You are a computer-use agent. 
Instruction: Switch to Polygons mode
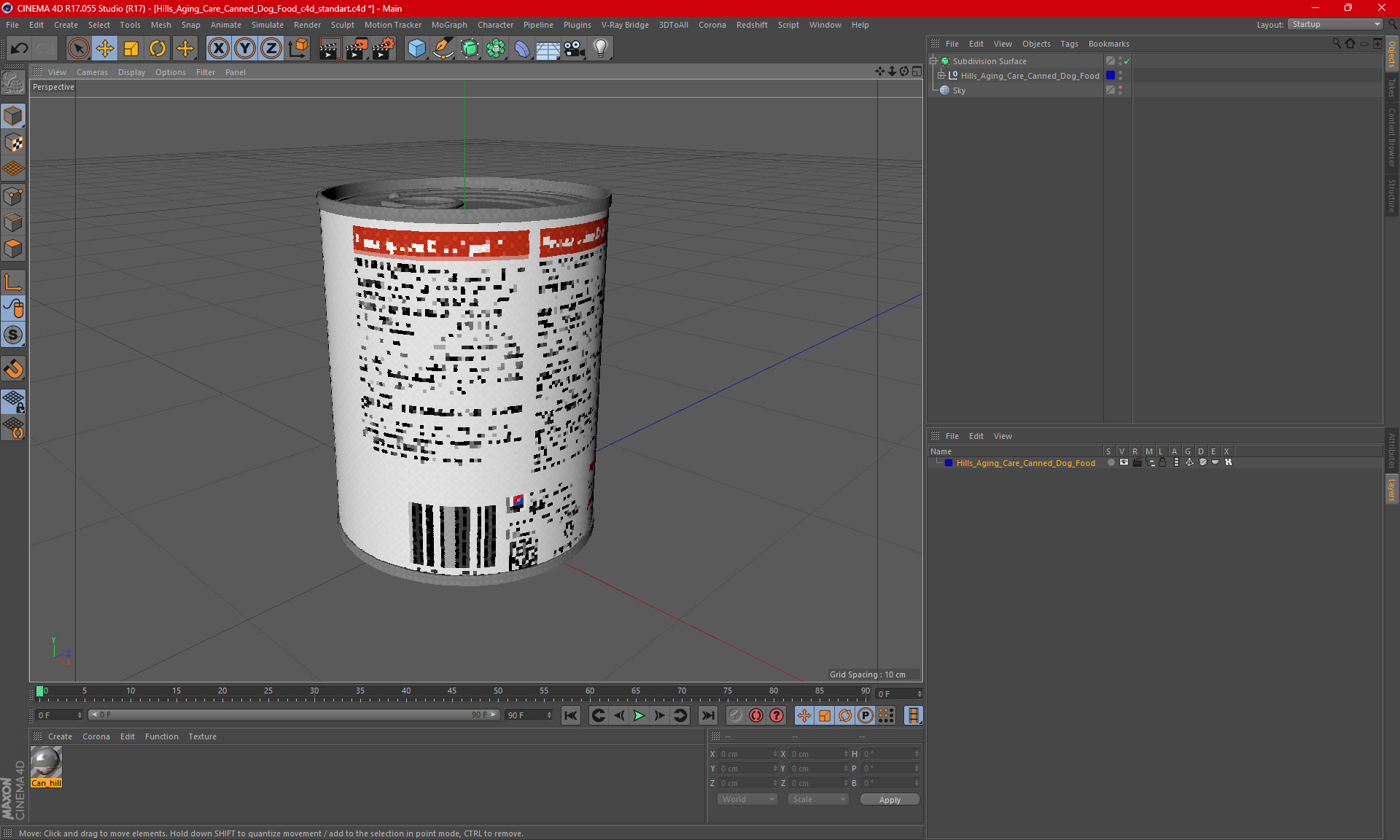tap(13, 249)
